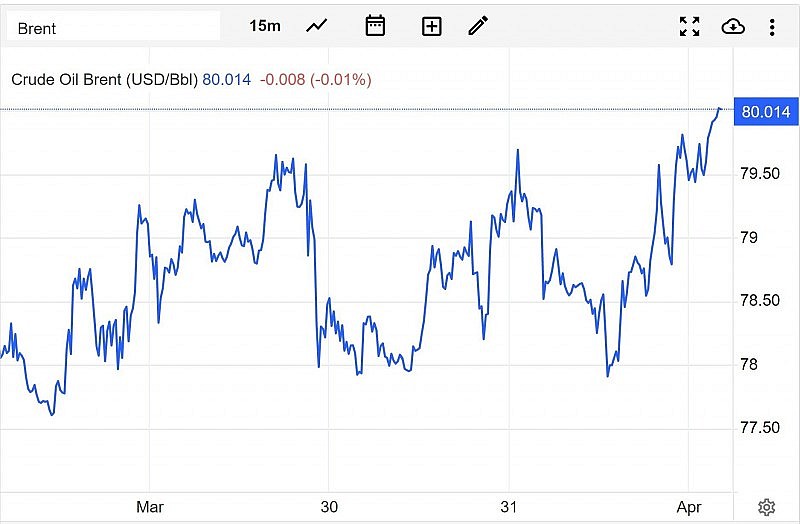Open the three-dot more options menu
This screenshot has width=800, height=524.
click(x=772, y=26)
